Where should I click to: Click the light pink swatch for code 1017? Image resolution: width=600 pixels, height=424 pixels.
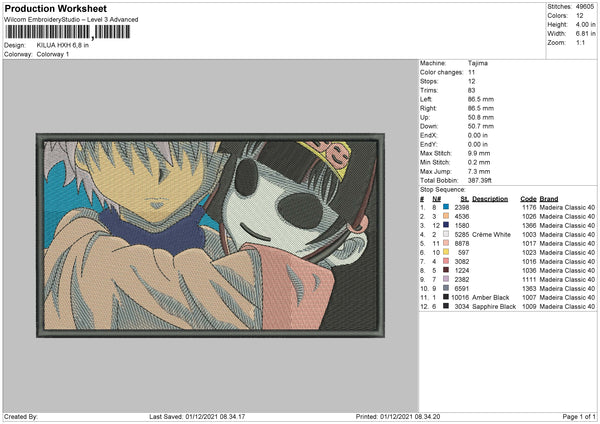pyautogui.click(x=446, y=243)
